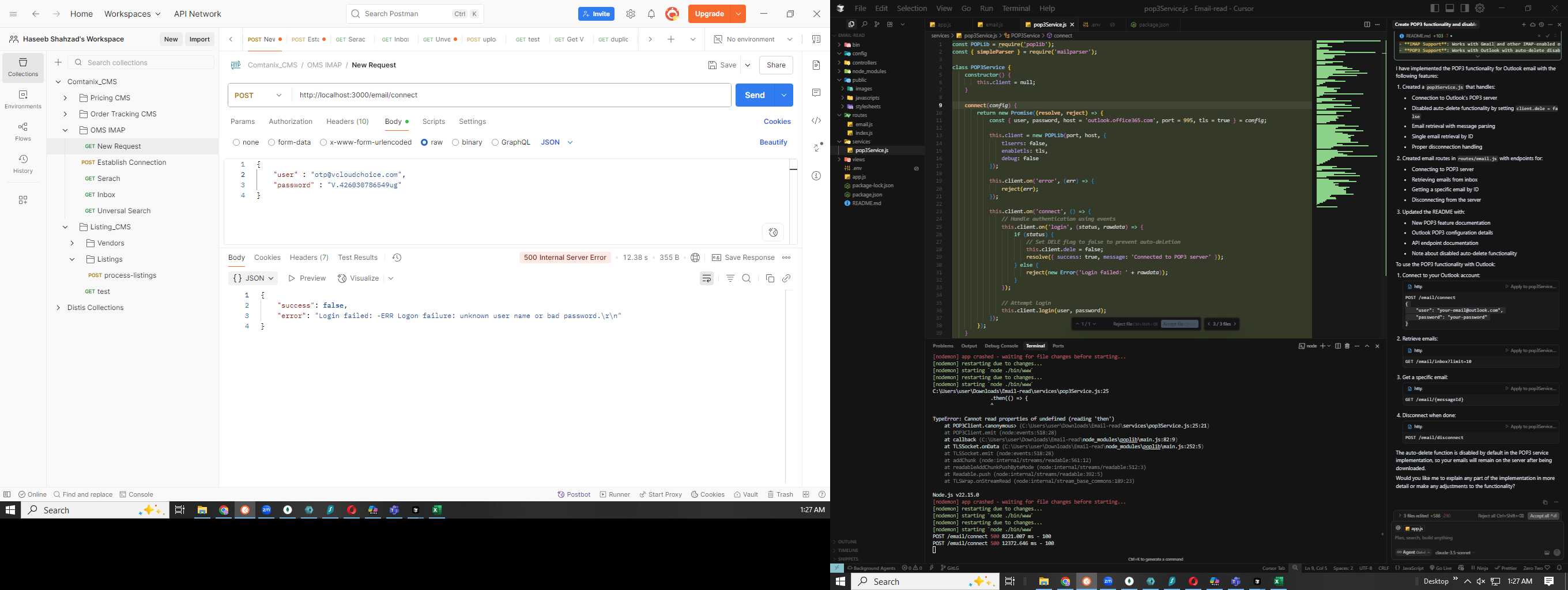Image resolution: width=1568 pixels, height=590 pixels.
Task: Expand the Distis Collections collection
Action: tap(58, 308)
